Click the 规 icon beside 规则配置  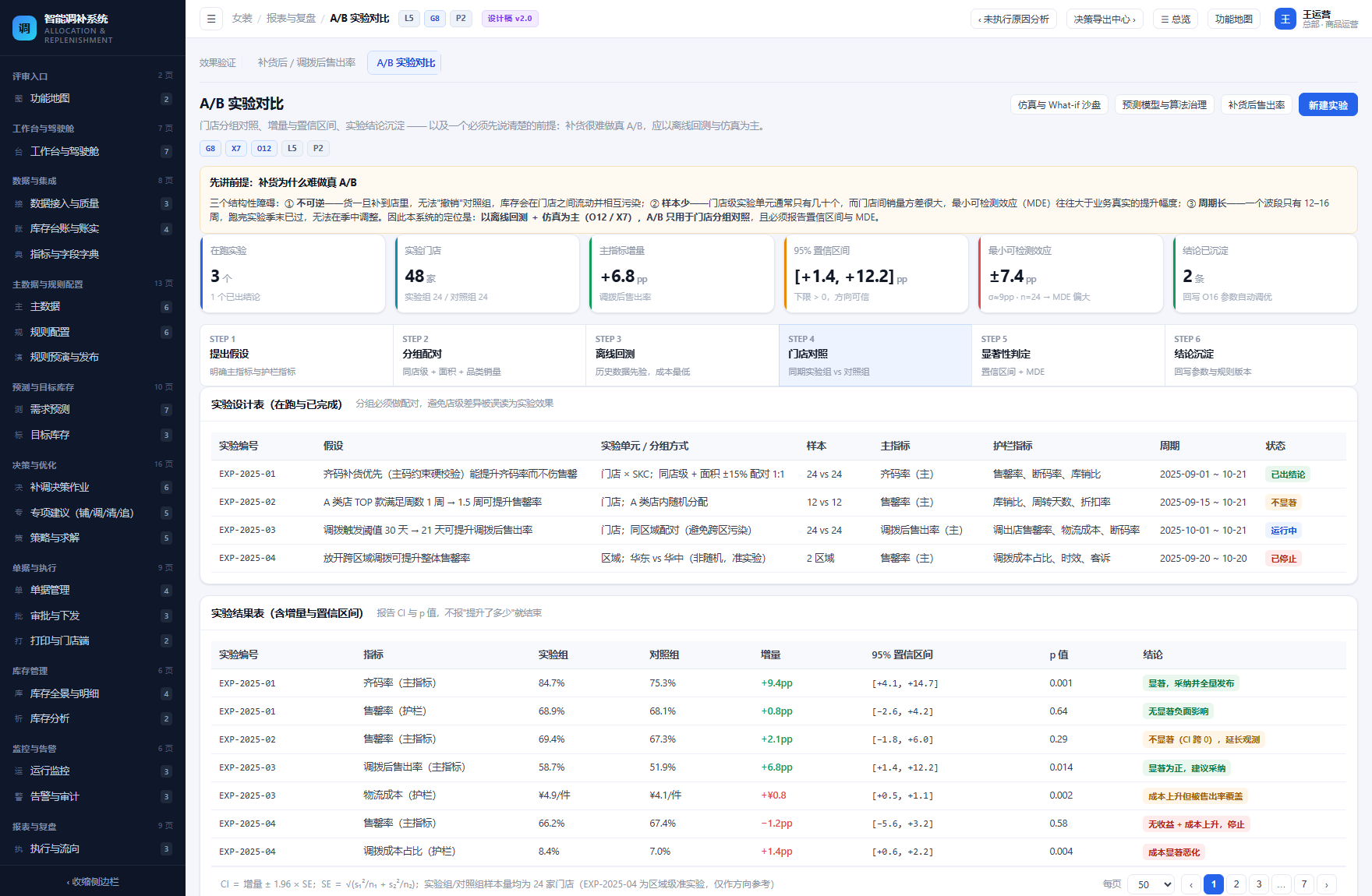click(x=19, y=333)
